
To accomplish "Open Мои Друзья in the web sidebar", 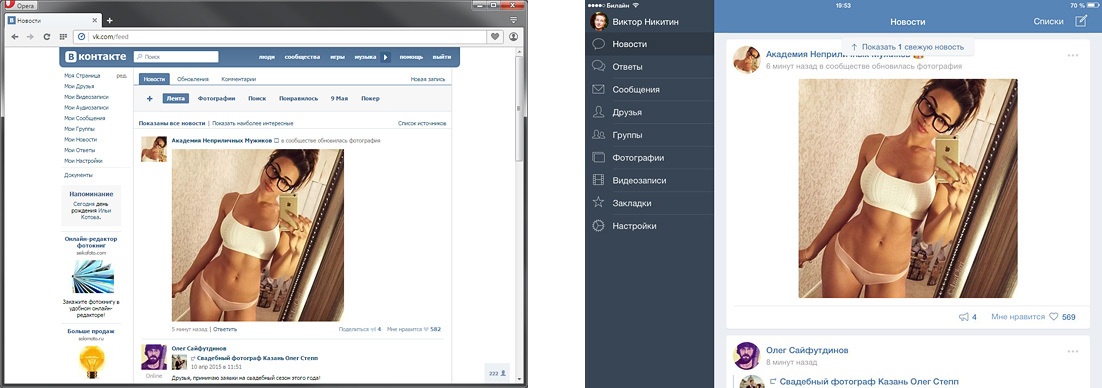I will pyautogui.click(x=79, y=86).
